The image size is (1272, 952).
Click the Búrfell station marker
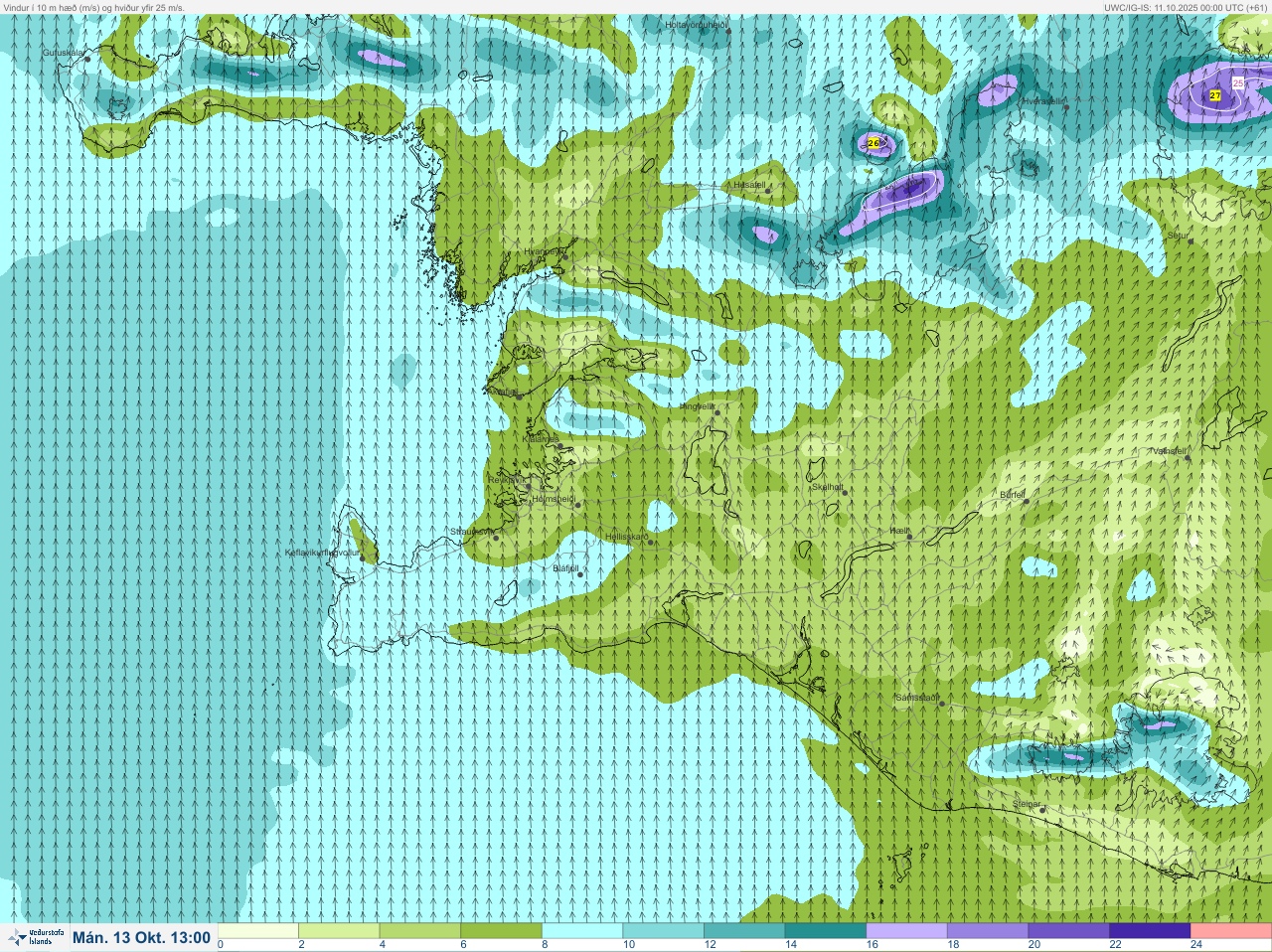1027,501
